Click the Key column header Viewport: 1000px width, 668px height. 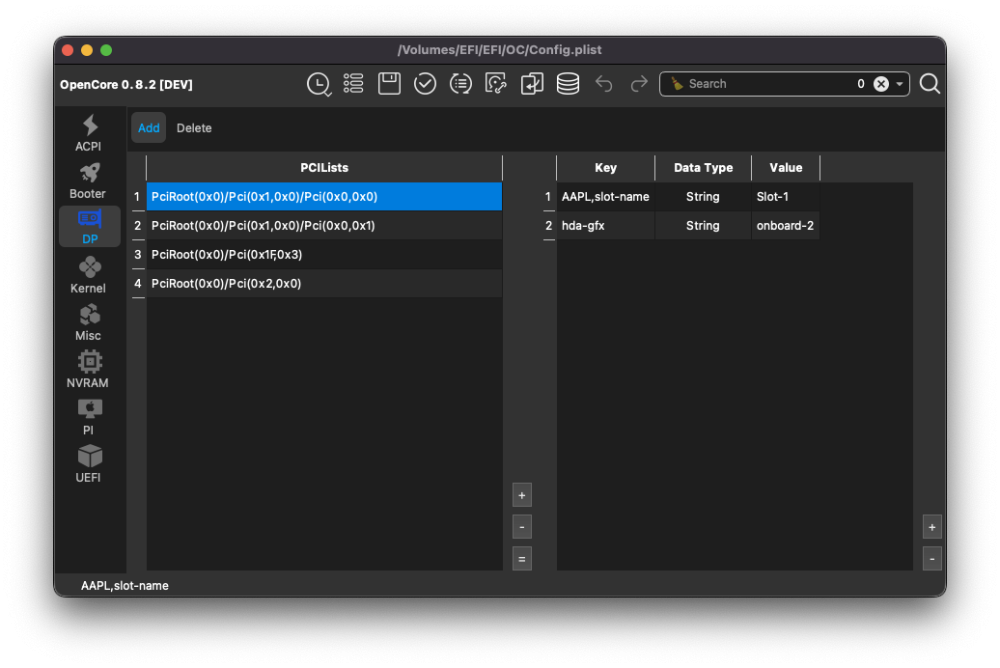click(605, 168)
